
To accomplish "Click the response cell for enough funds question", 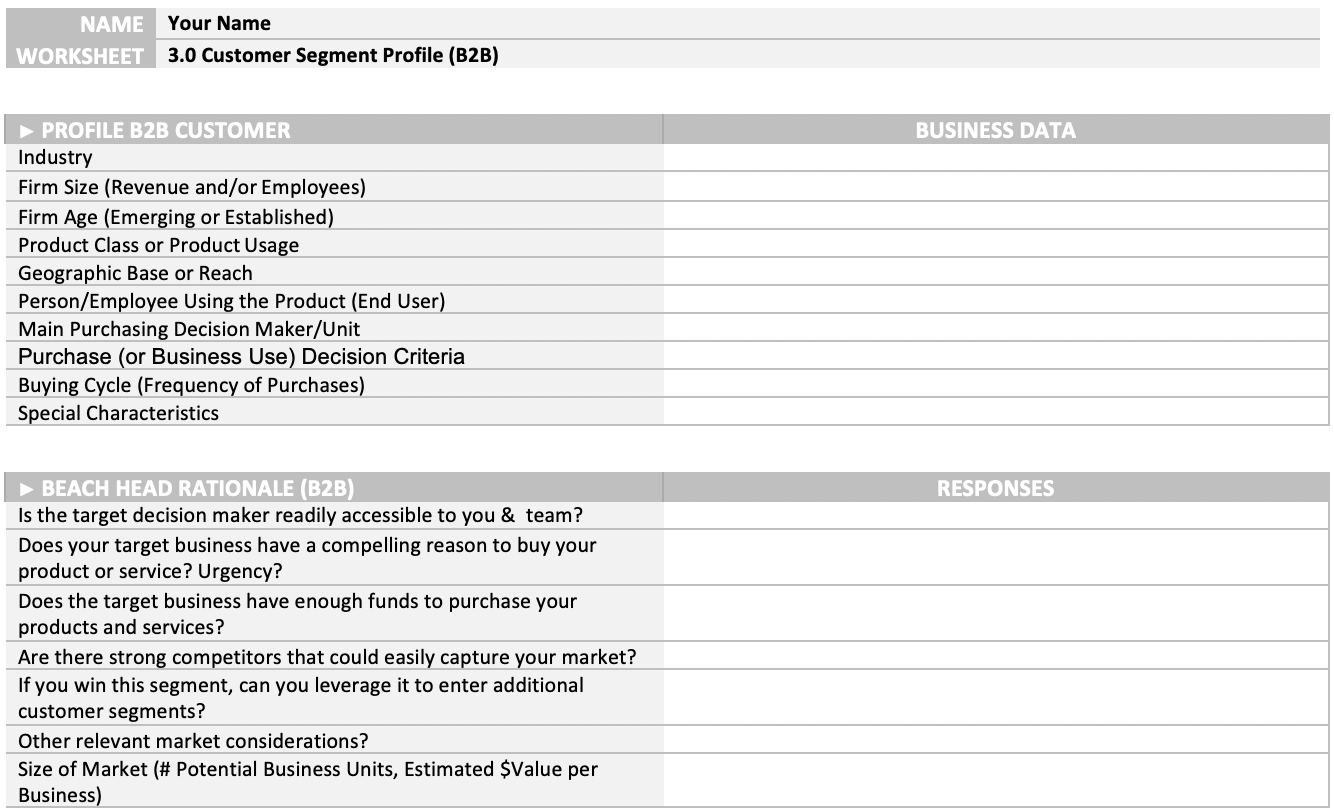I will coord(995,614).
